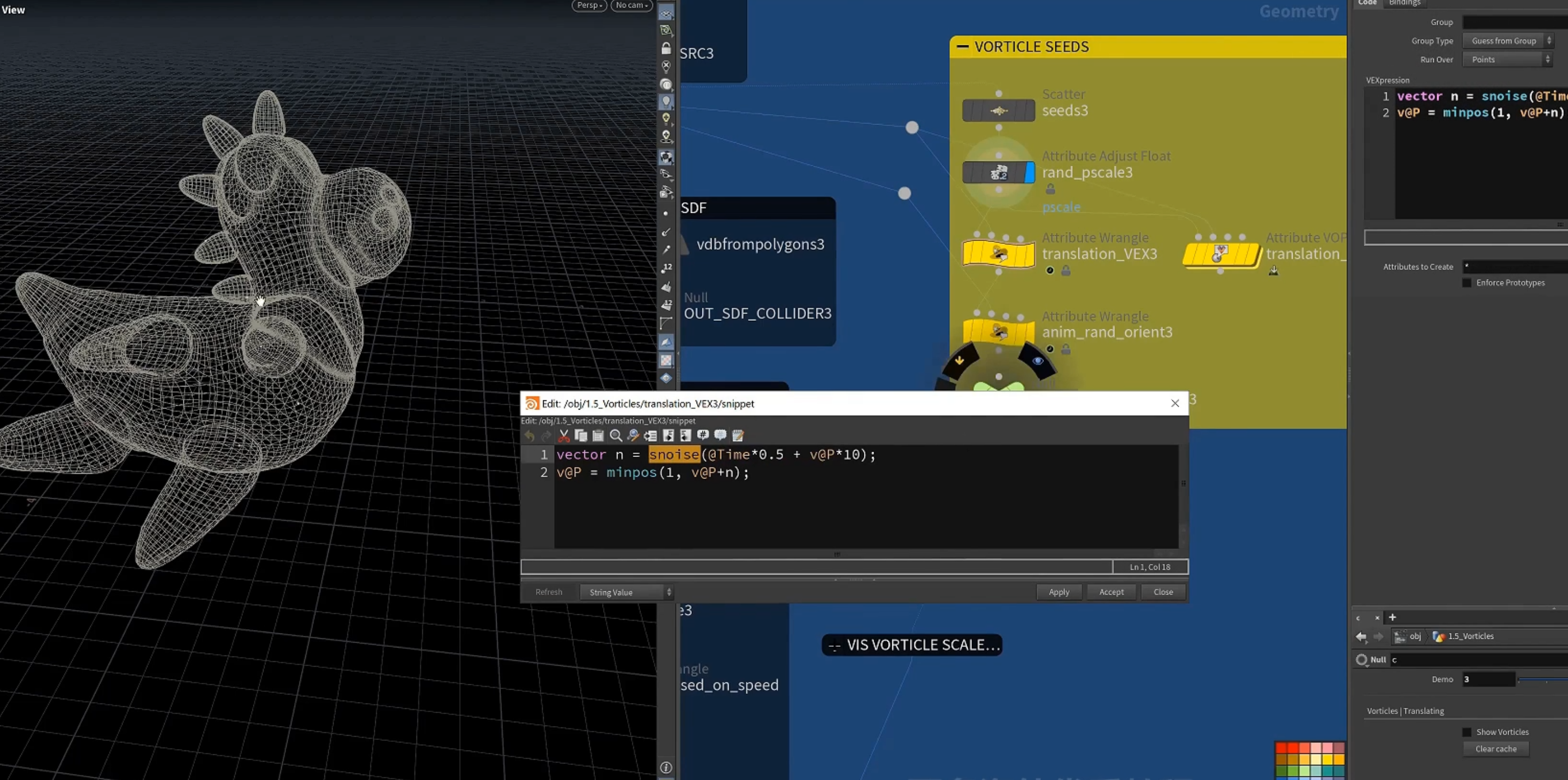Open external editor notepad icon

738,435
